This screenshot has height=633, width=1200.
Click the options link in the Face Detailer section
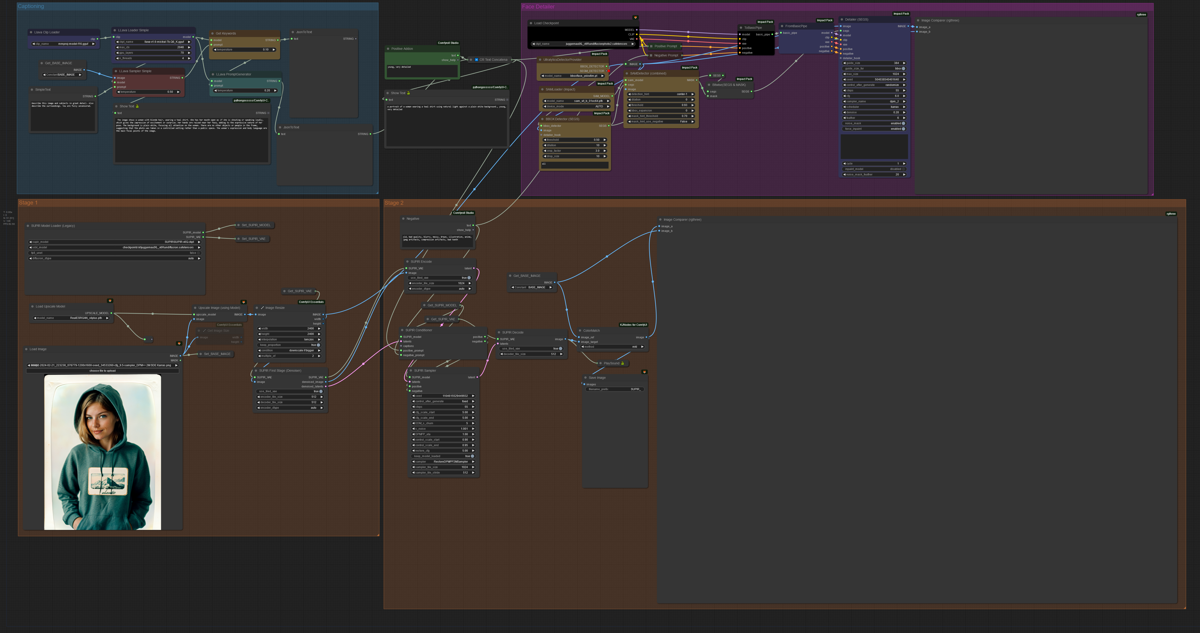(1141, 15)
